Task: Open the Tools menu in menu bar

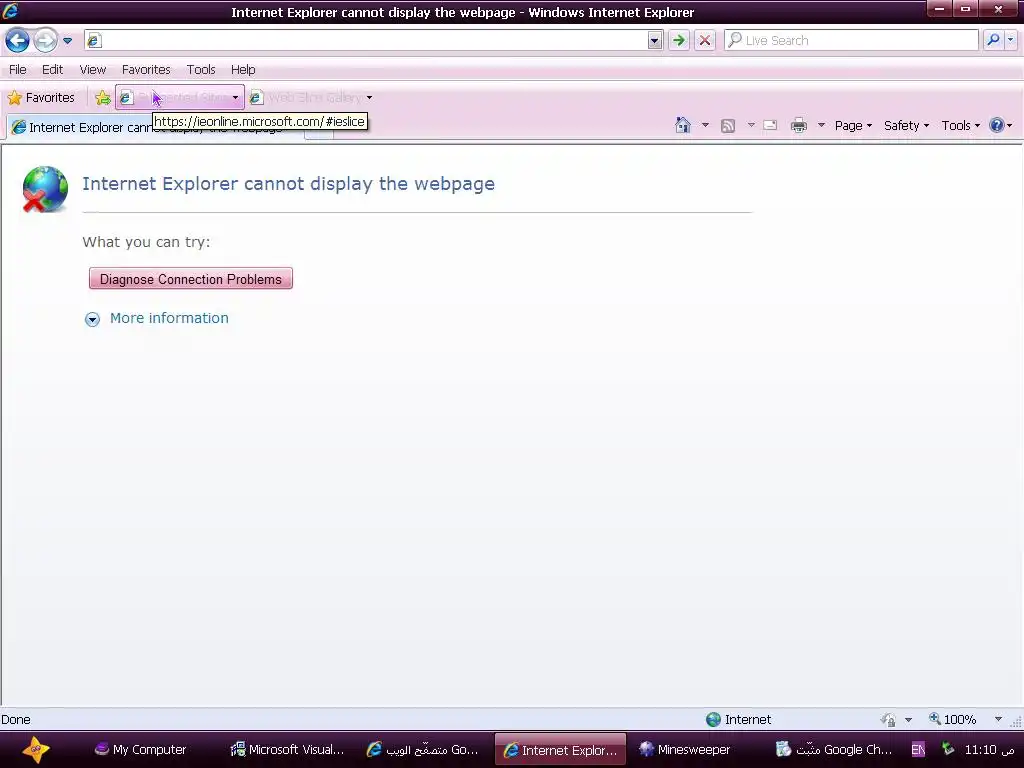Action: coord(201,69)
